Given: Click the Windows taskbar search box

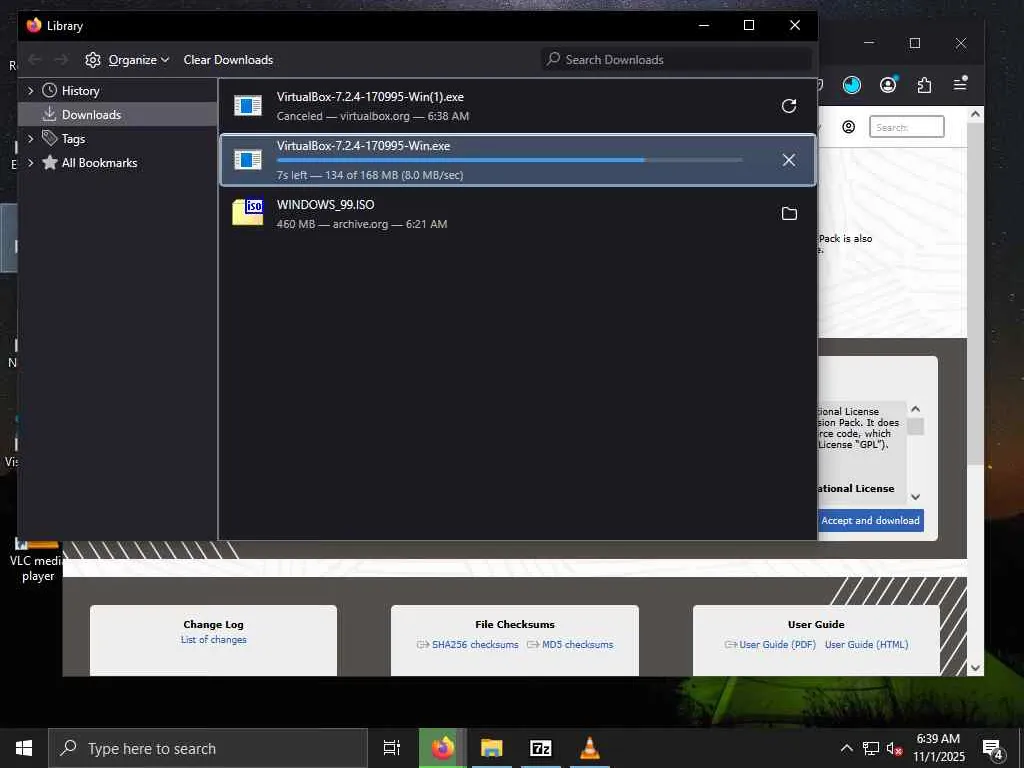Looking at the screenshot, I should pyautogui.click(x=208, y=748).
